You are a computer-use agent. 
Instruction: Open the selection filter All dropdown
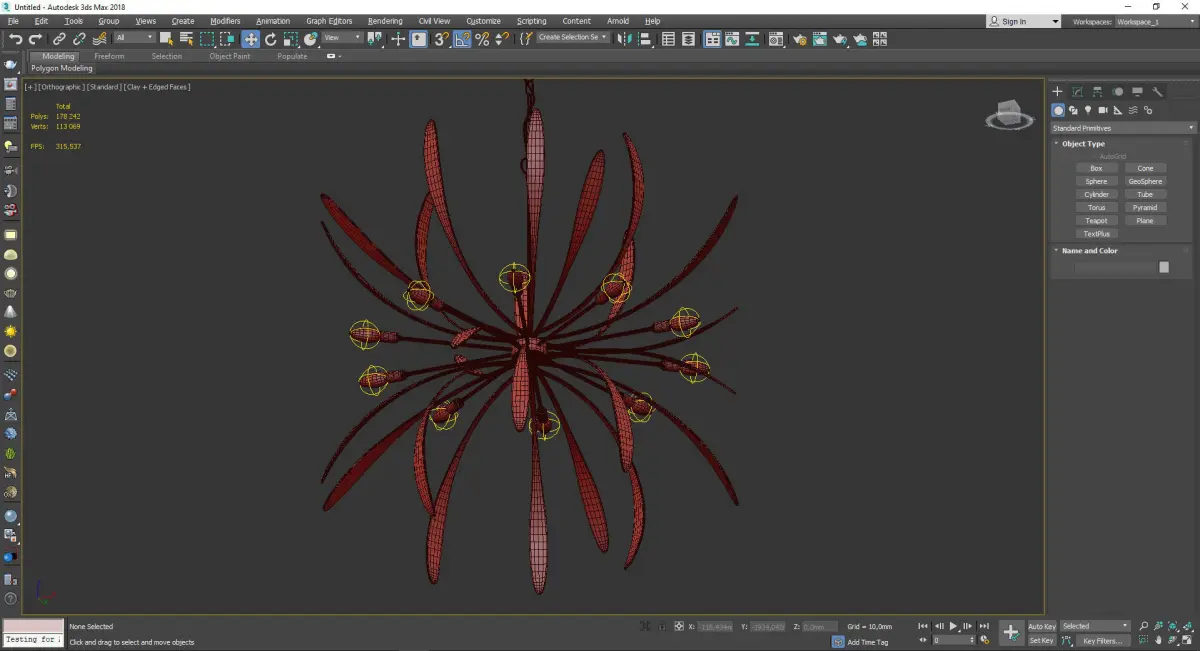(x=134, y=38)
